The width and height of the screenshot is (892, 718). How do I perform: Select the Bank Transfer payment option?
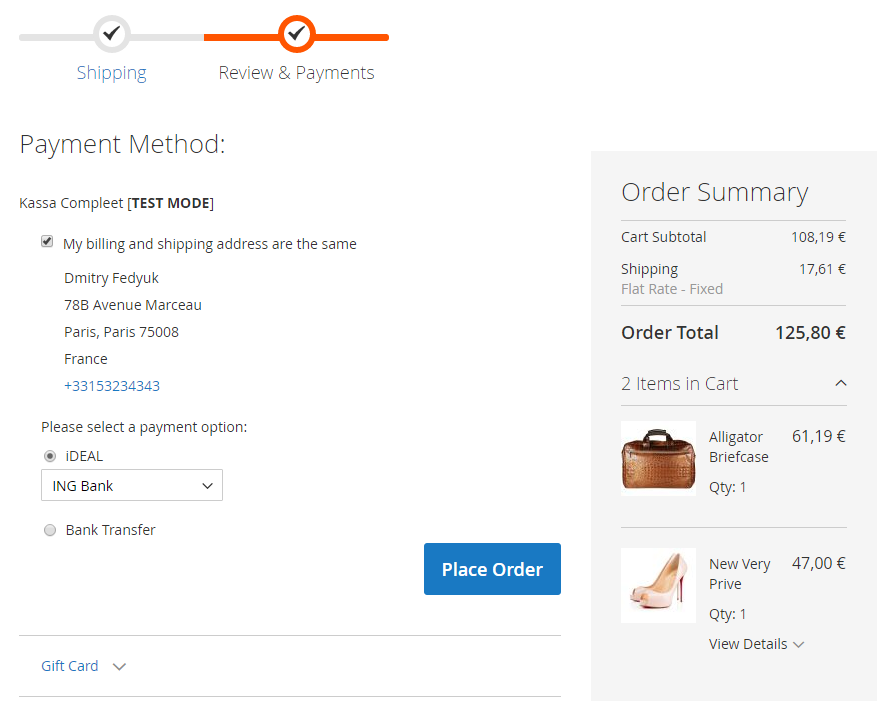tap(50, 530)
